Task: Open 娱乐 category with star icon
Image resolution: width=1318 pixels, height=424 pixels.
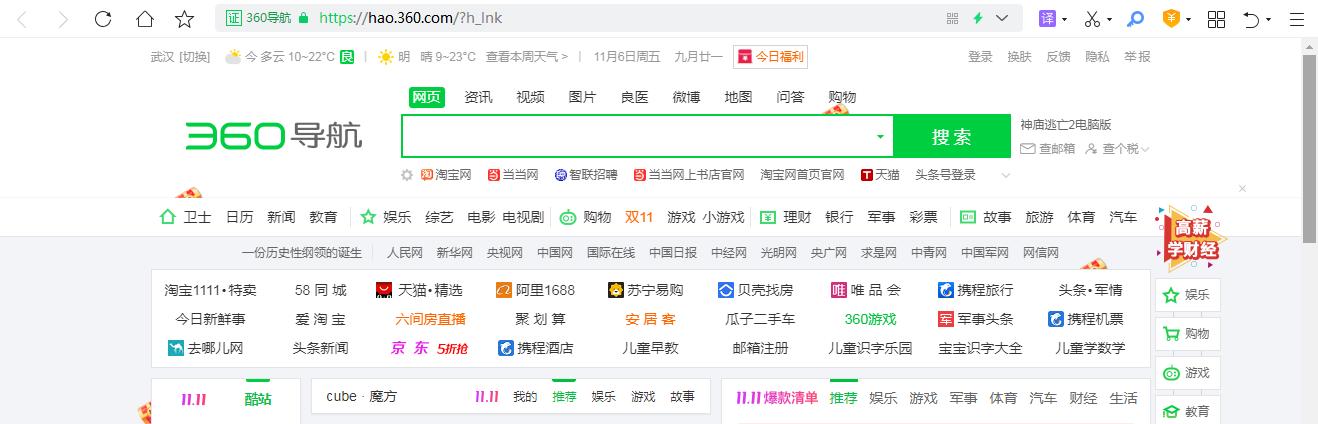Action: 385,217
